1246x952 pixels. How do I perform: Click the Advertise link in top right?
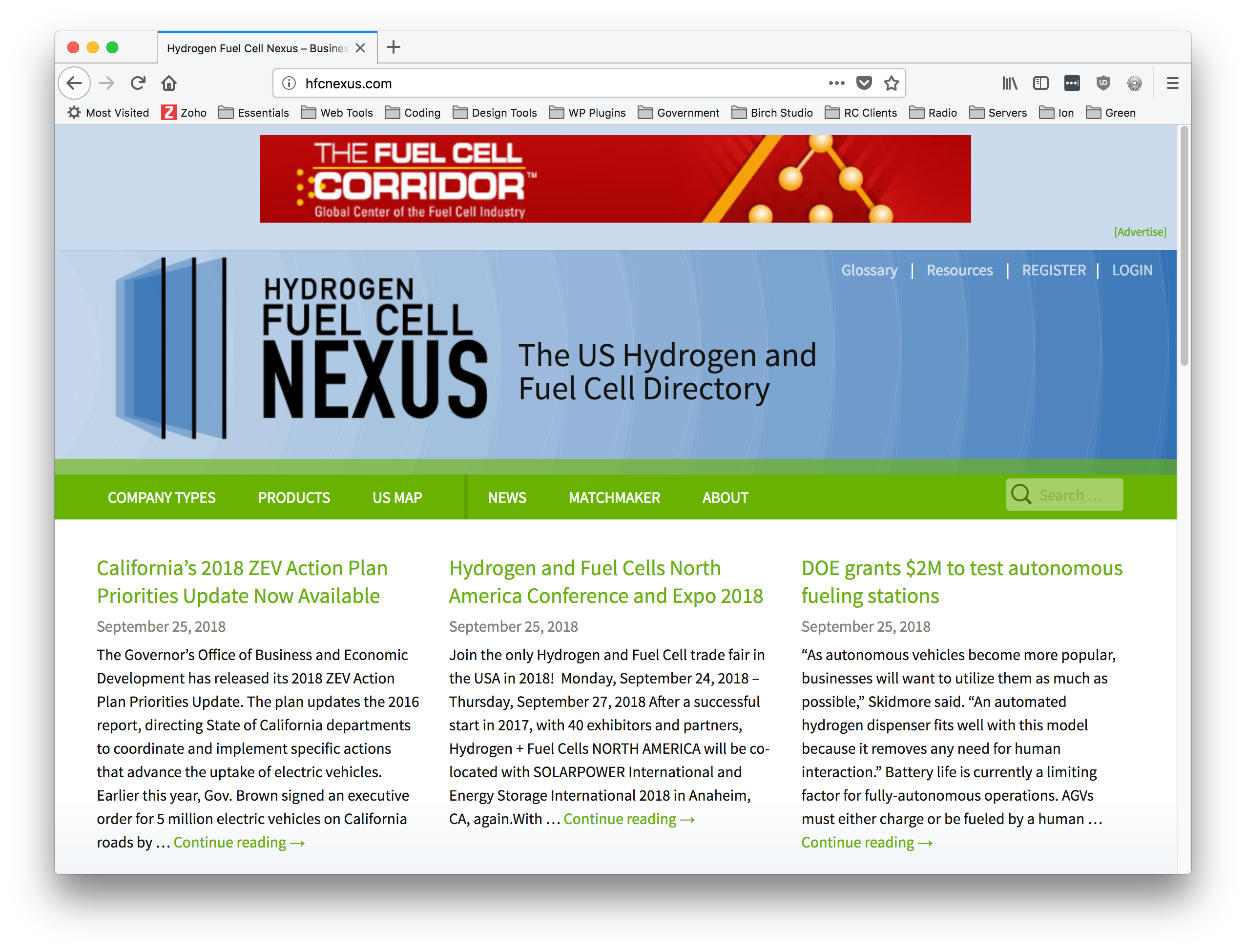click(x=1140, y=231)
